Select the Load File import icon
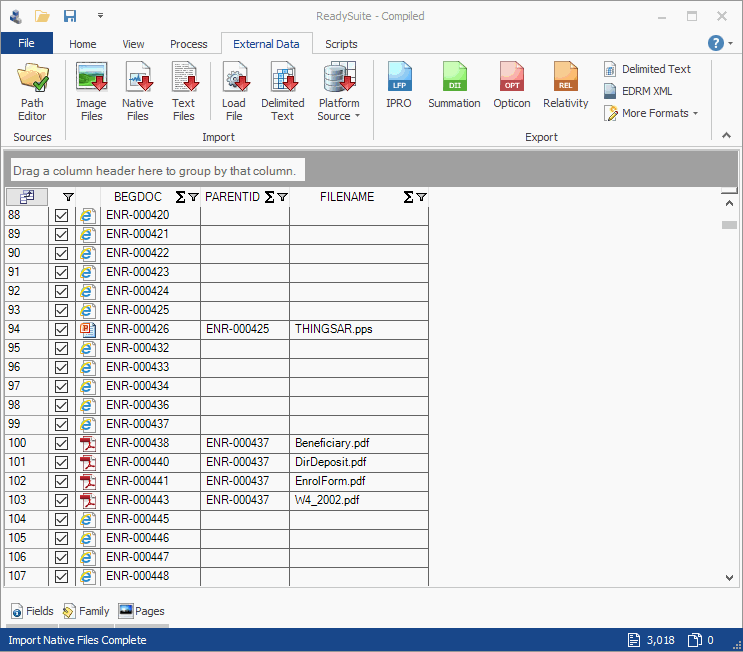 tap(234, 91)
